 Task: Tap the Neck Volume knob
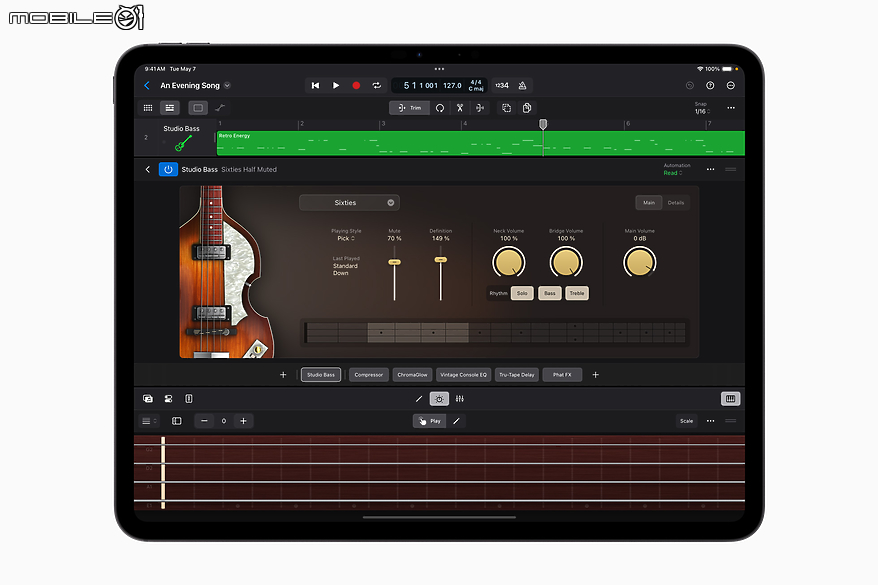pyautogui.click(x=508, y=263)
